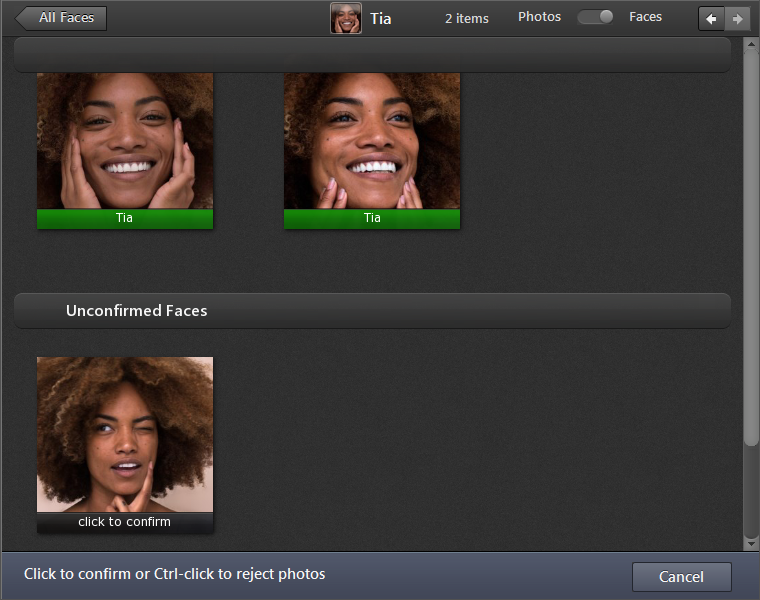This screenshot has width=760, height=600.
Task: Click the Unconfirmed Faces section header
Action: 372,311
